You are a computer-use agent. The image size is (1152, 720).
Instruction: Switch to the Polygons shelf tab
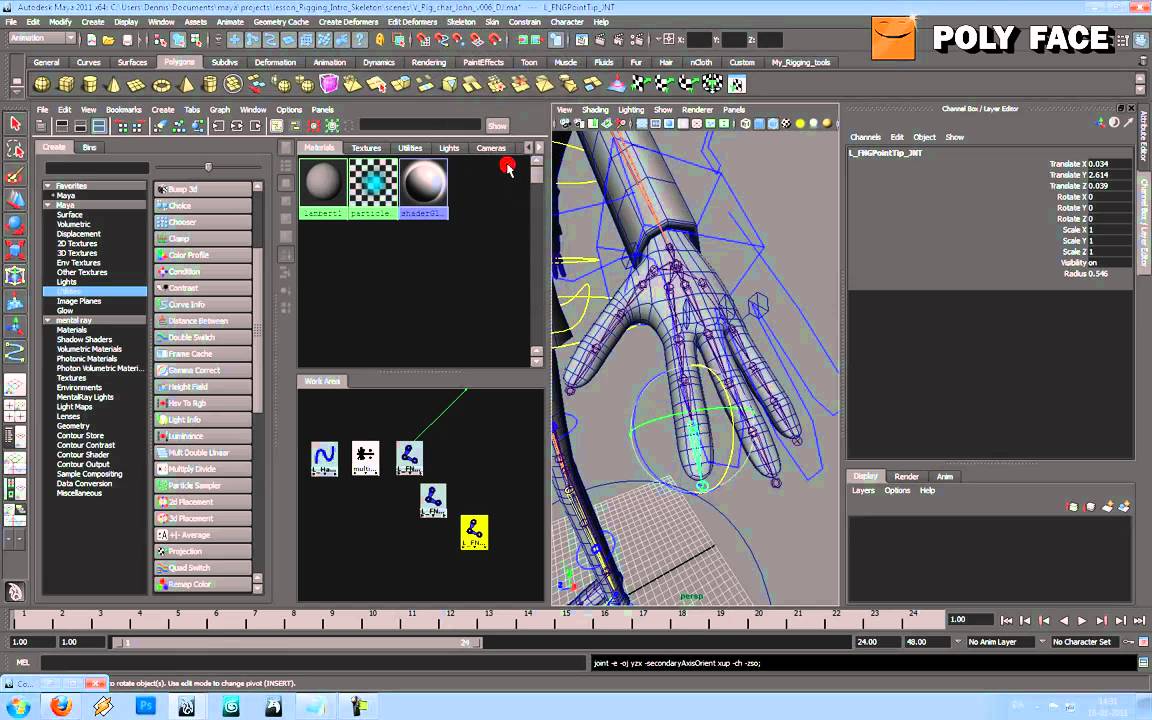pyautogui.click(x=179, y=62)
